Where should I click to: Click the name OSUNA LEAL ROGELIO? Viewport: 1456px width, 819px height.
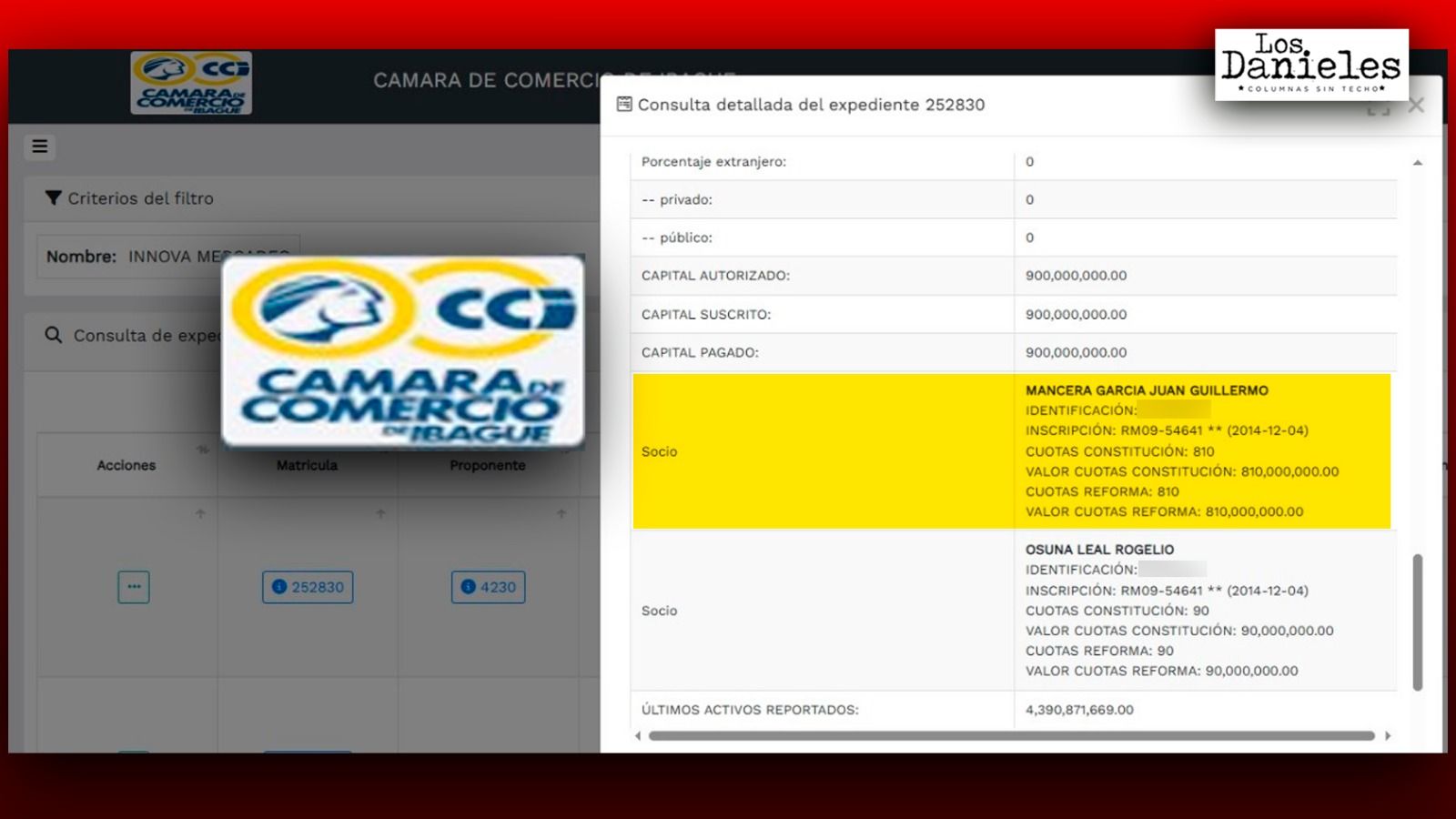coord(1099,550)
